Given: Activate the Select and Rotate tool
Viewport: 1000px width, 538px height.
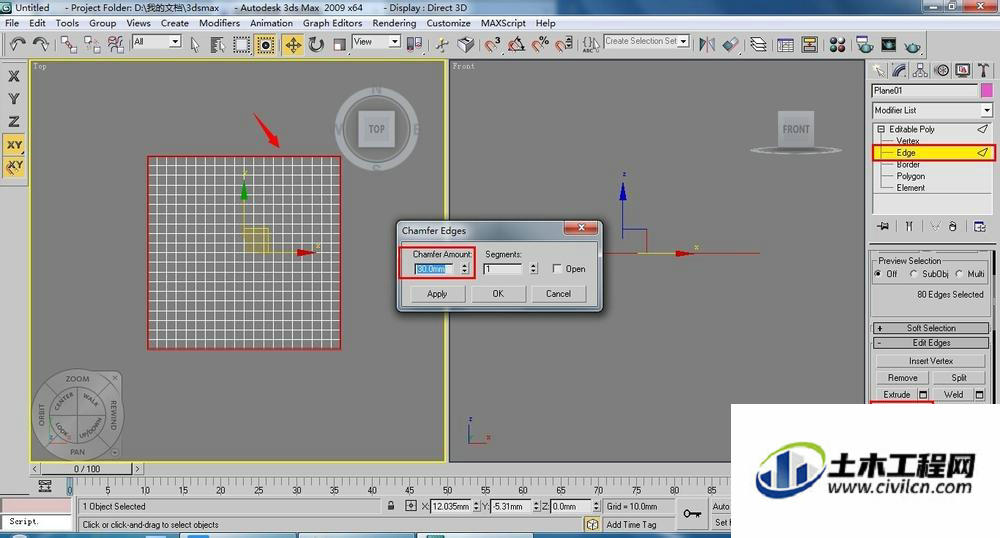Looking at the screenshot, I should pyautogui.click(x=316, y=45).
